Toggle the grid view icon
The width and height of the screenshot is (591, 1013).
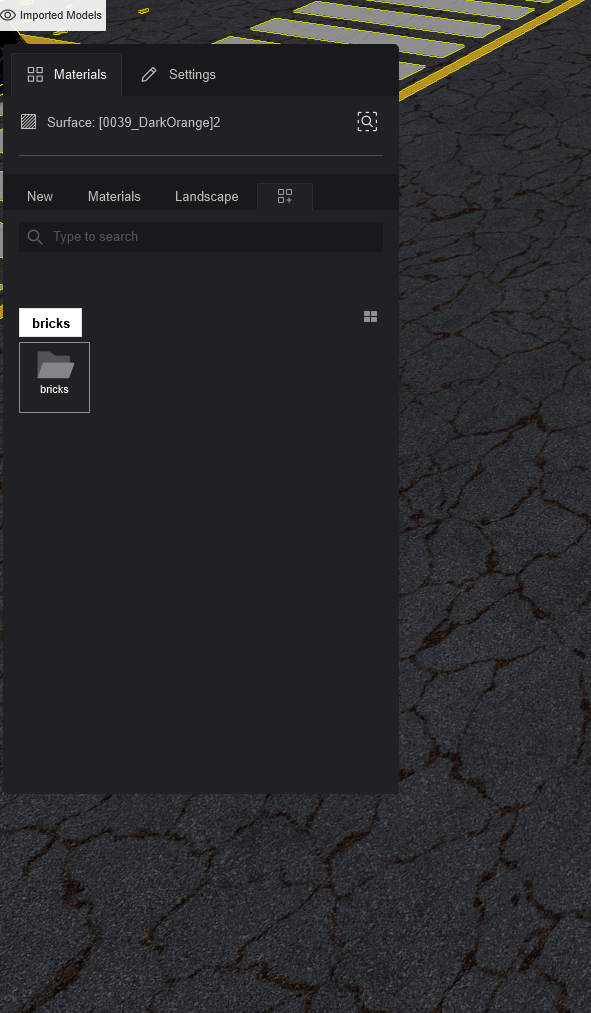pos(370,317)
